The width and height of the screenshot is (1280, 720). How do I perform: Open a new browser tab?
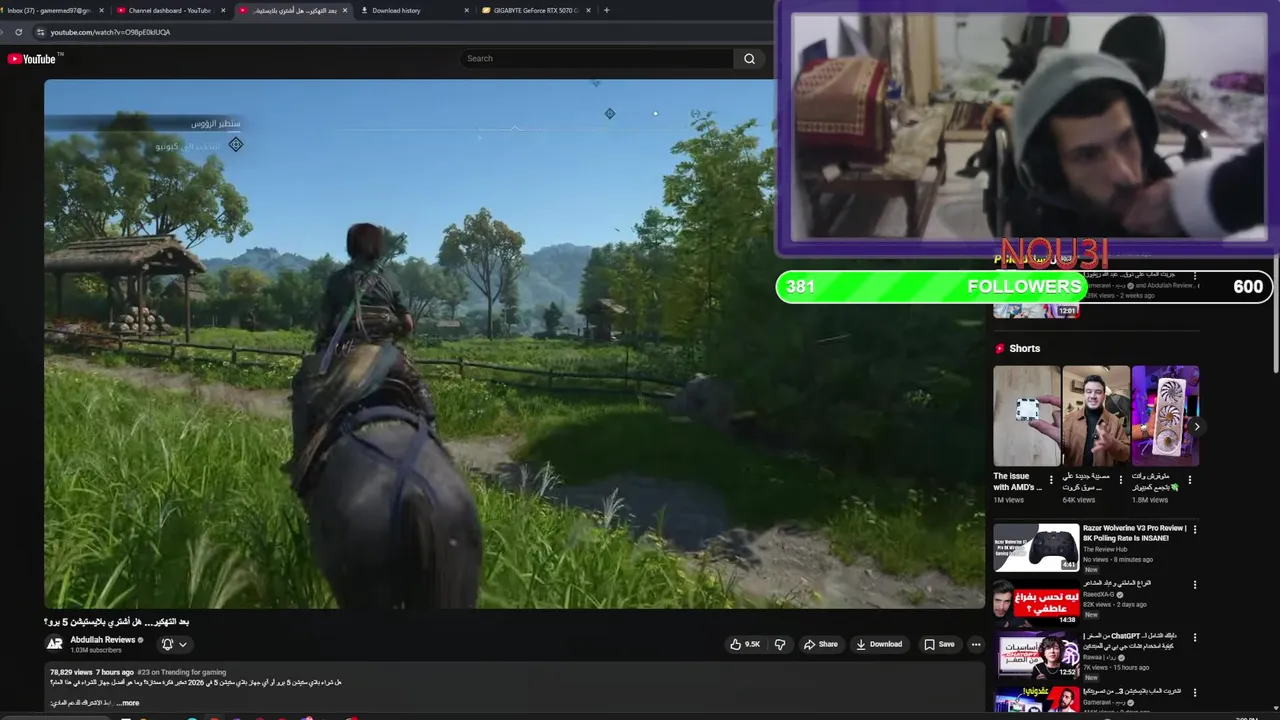[x=606, y=10]
